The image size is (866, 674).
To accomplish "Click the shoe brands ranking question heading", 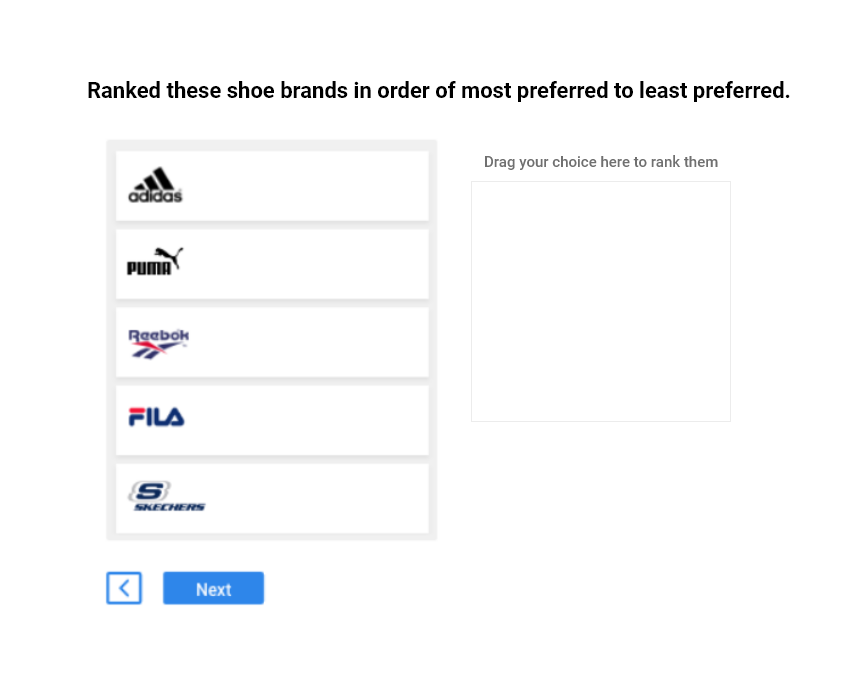I will [438, 91].
